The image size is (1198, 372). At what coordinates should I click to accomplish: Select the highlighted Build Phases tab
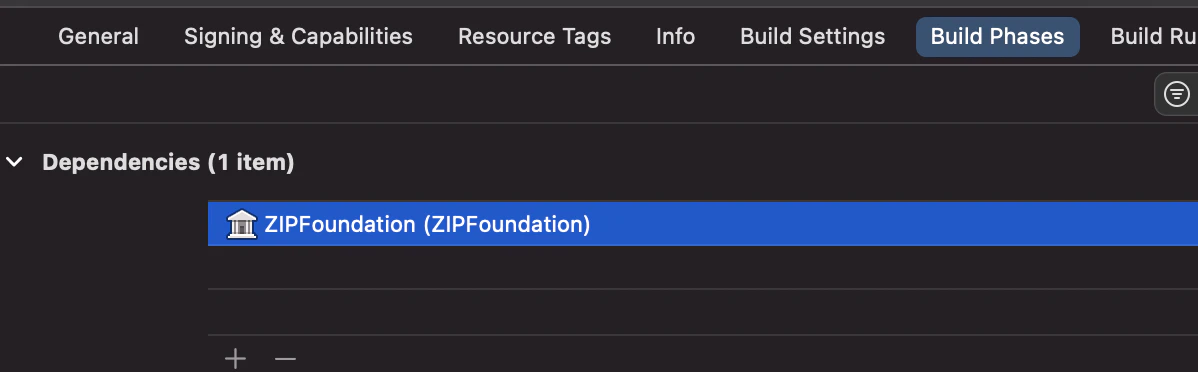tap(997, 37)
